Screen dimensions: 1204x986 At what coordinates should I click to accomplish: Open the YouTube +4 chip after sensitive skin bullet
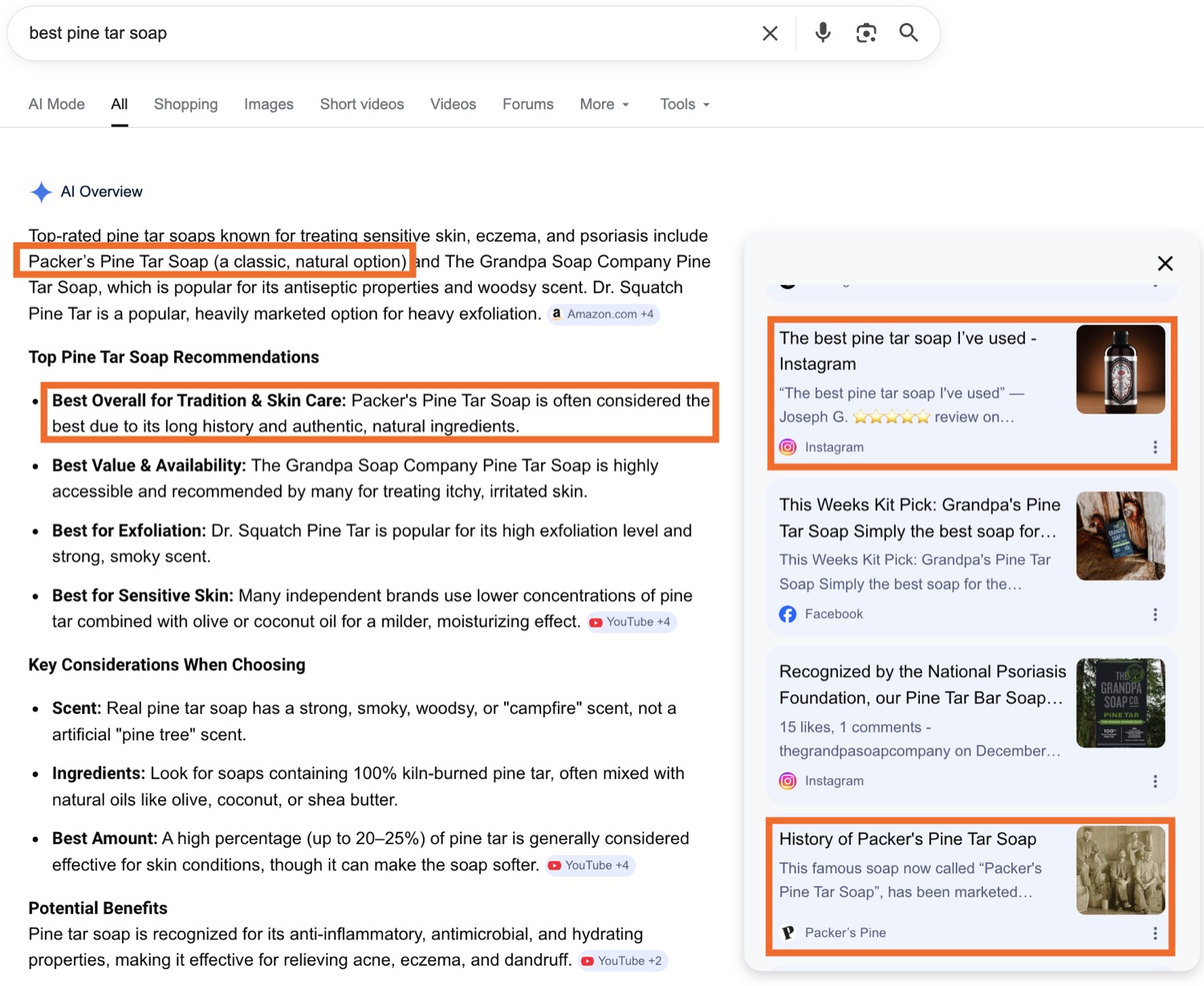[631, 622]
